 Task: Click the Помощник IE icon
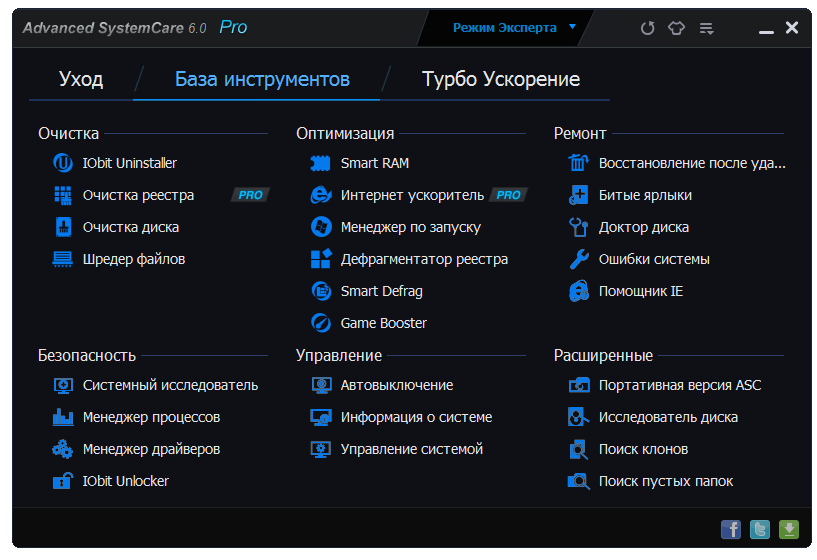579,291
